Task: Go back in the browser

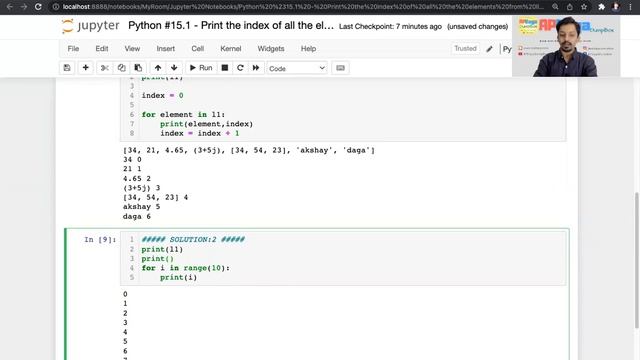Action: 9,7
